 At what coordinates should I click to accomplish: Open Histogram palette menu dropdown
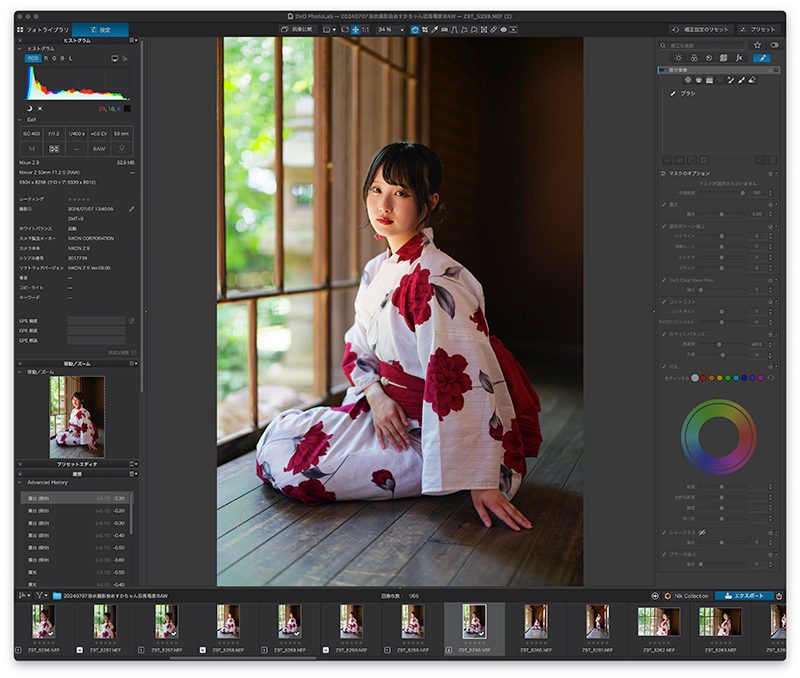(133, 40)
